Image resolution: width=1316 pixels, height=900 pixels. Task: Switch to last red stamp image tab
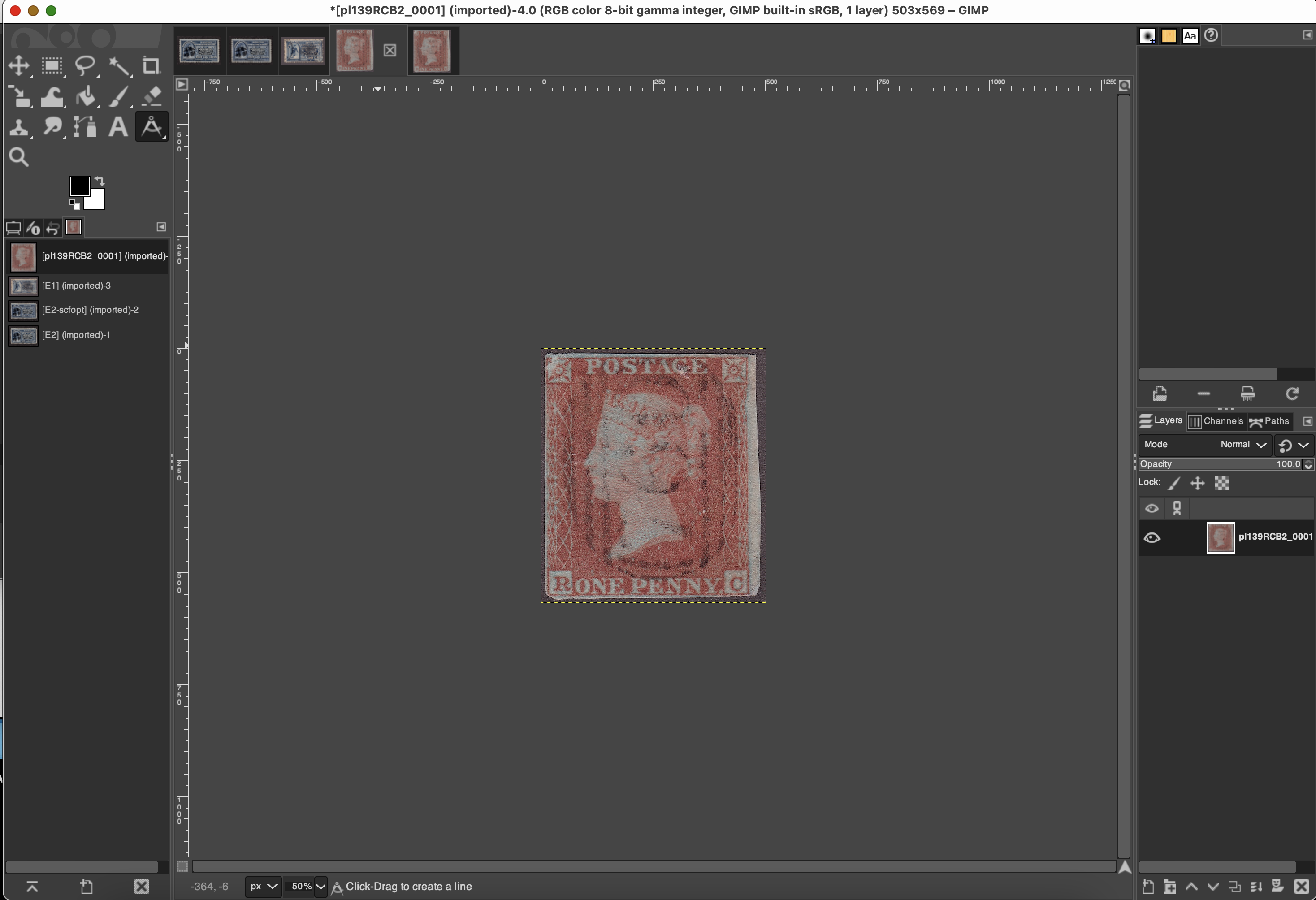click(433, 51)
